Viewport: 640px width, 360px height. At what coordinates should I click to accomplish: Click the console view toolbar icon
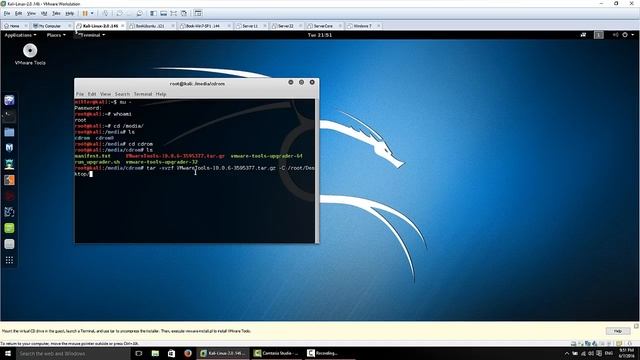pos(198,13)
